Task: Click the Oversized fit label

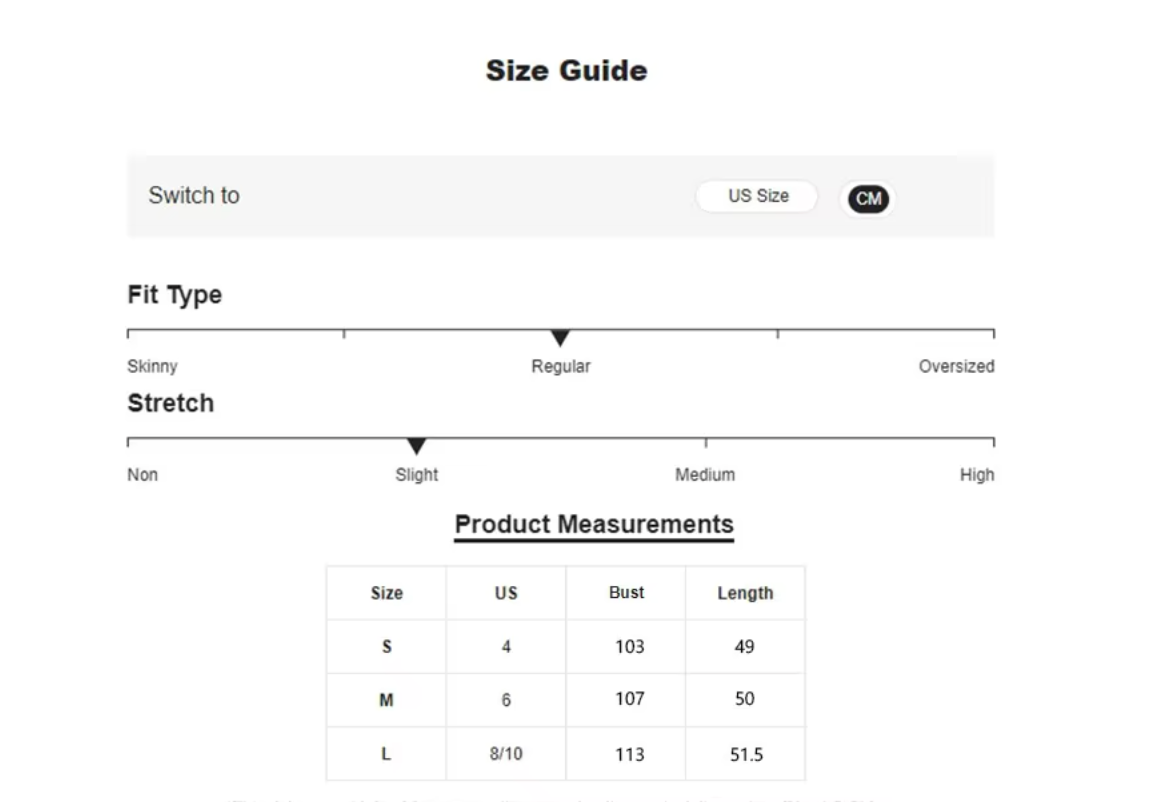Action: 956,366
